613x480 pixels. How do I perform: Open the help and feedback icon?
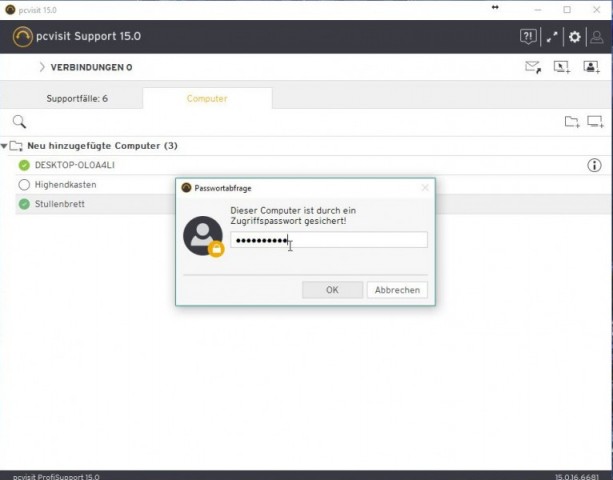click(x=528, y=37)
